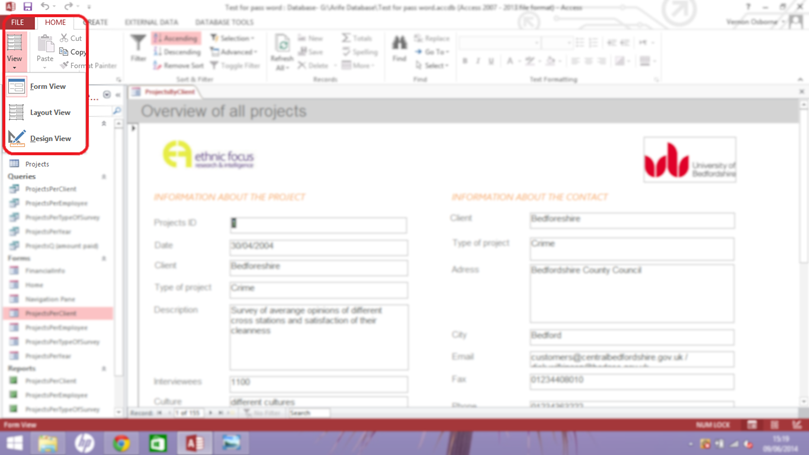Create a New record
The height and width of the screenshot is (455, 809).
(x=311, y=38)
